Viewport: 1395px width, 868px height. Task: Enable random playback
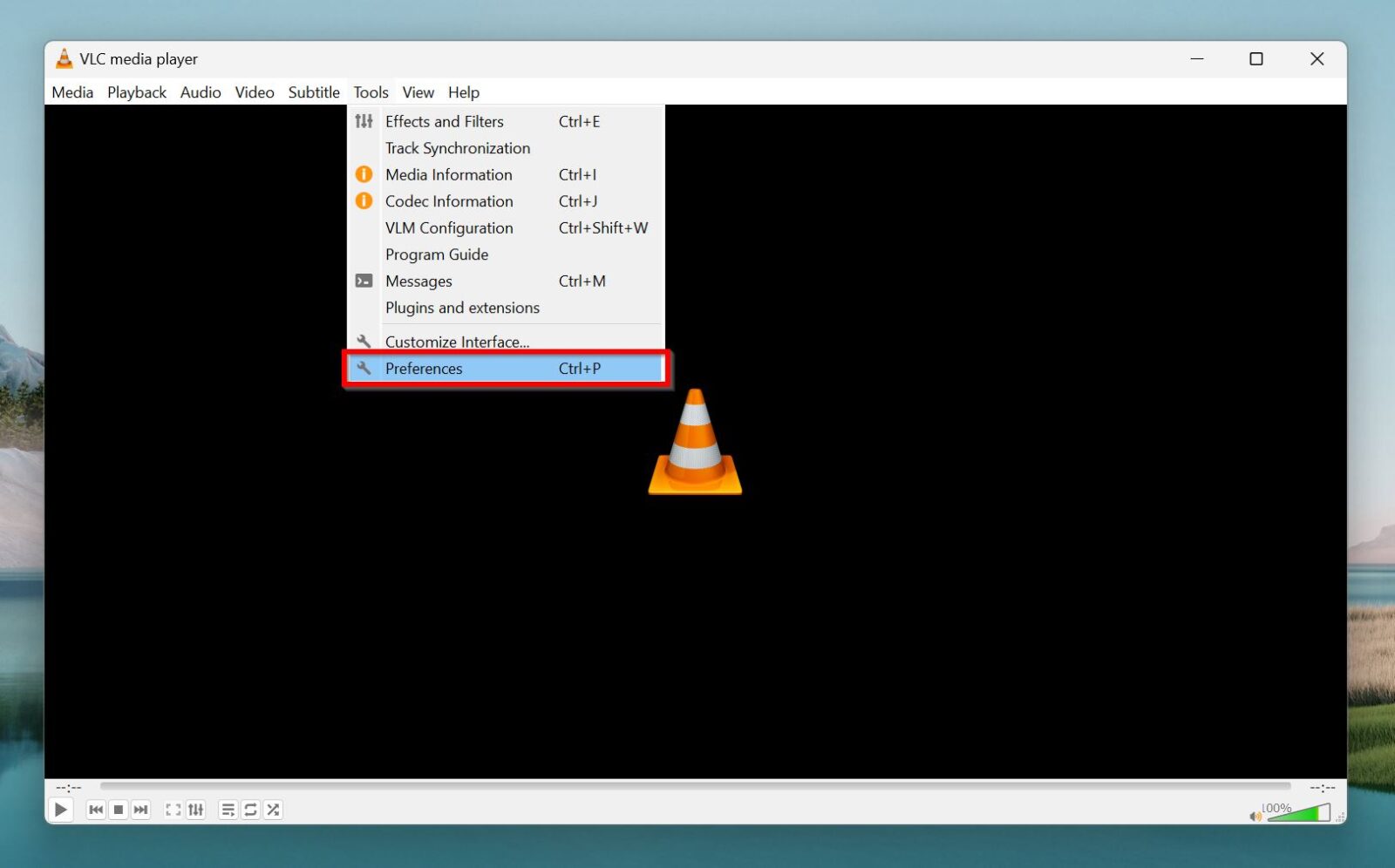pyautogui.click(x=273, y=809)
